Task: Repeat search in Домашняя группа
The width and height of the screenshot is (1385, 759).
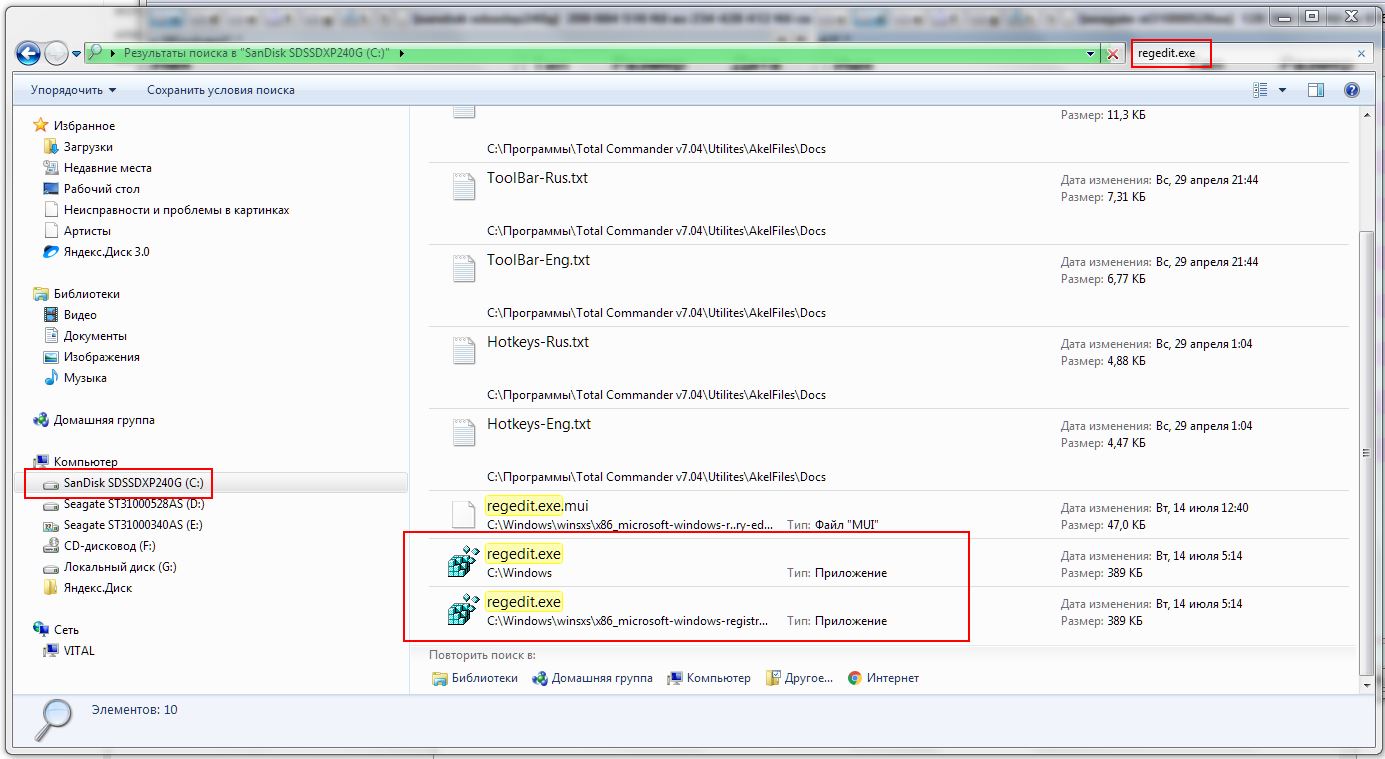Action: pos(592,678)
